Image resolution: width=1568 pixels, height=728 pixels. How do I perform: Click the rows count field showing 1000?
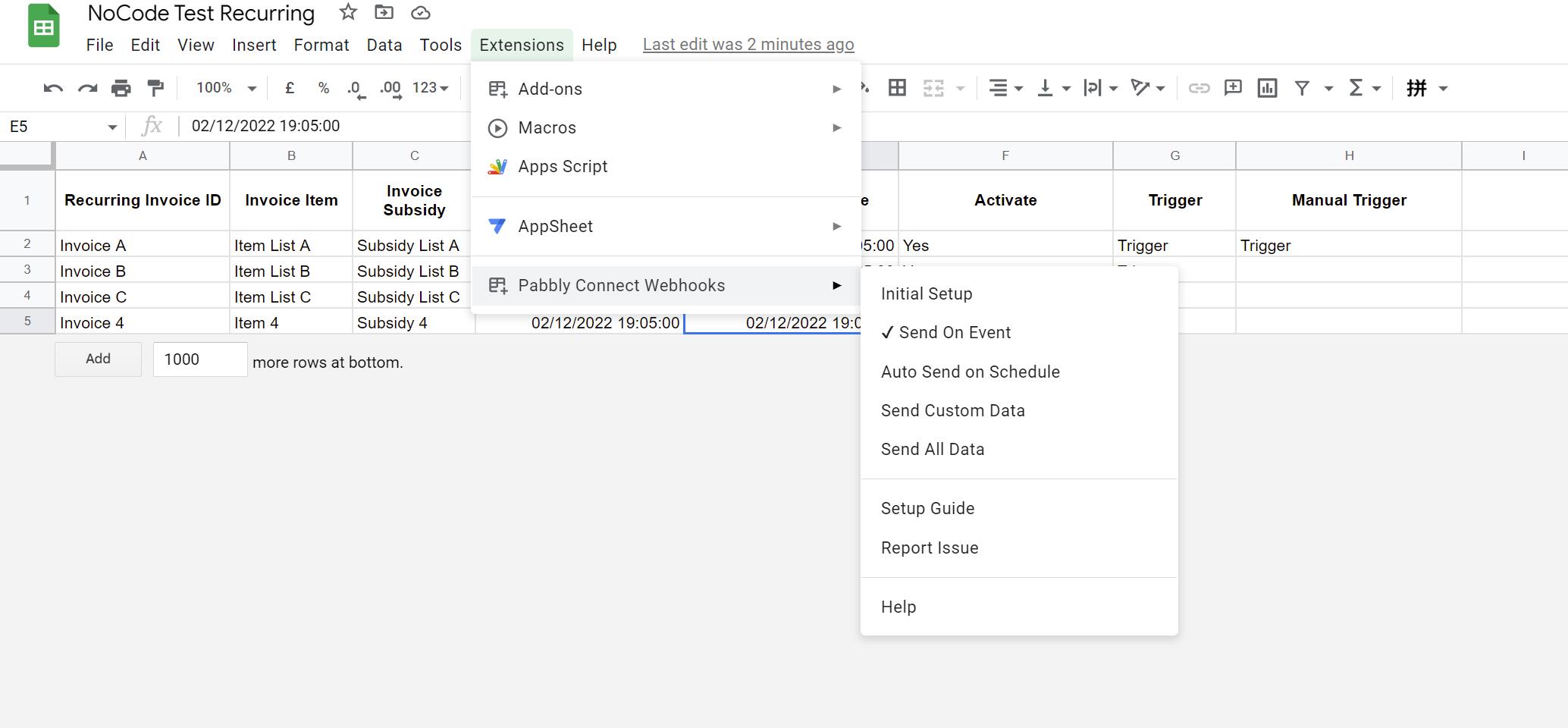coord(200,359)
